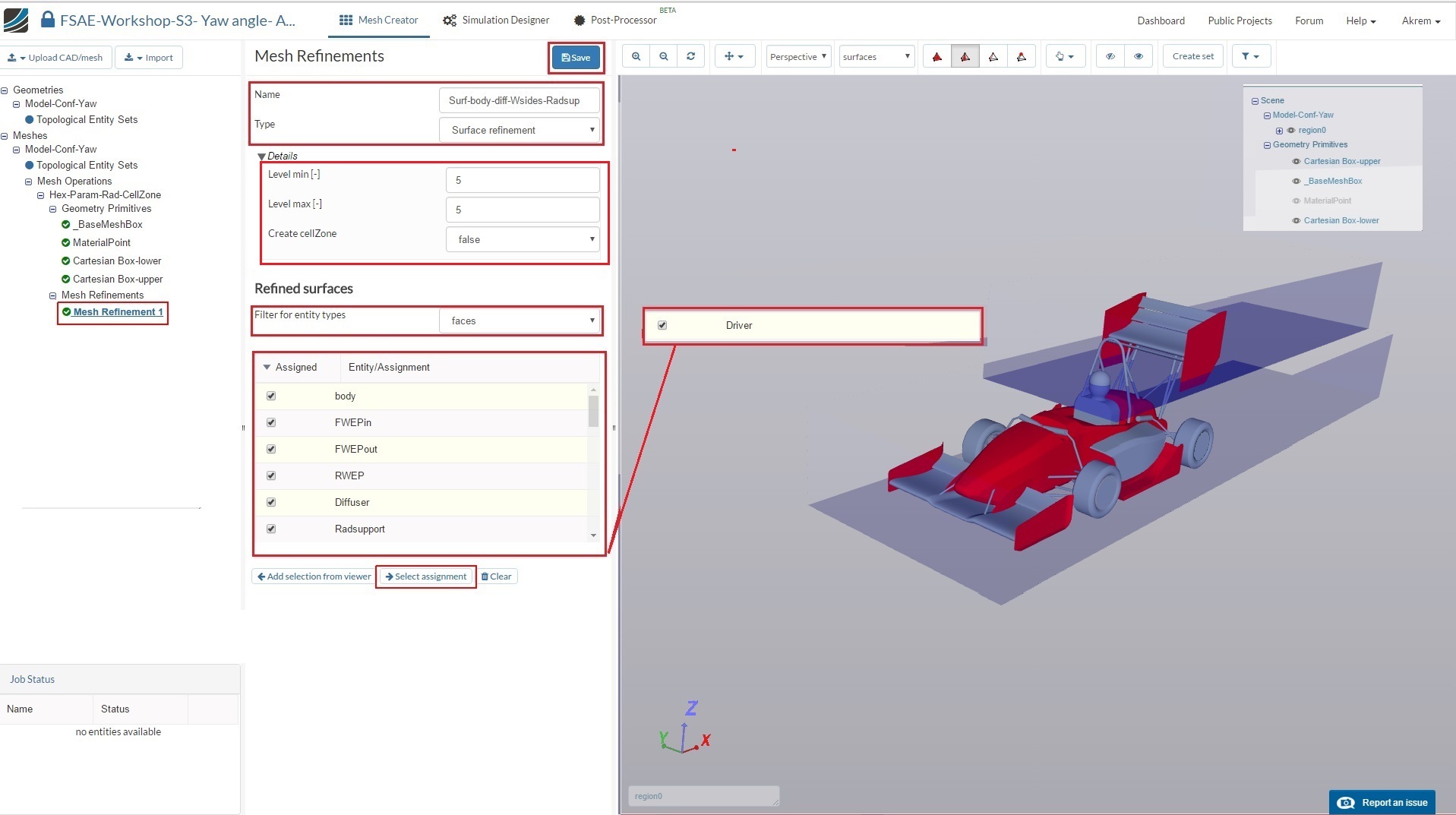Uncheck the Diffuser assignment checkbox
The height and width of the screenshot is (815, 1456).
(271, 502)
